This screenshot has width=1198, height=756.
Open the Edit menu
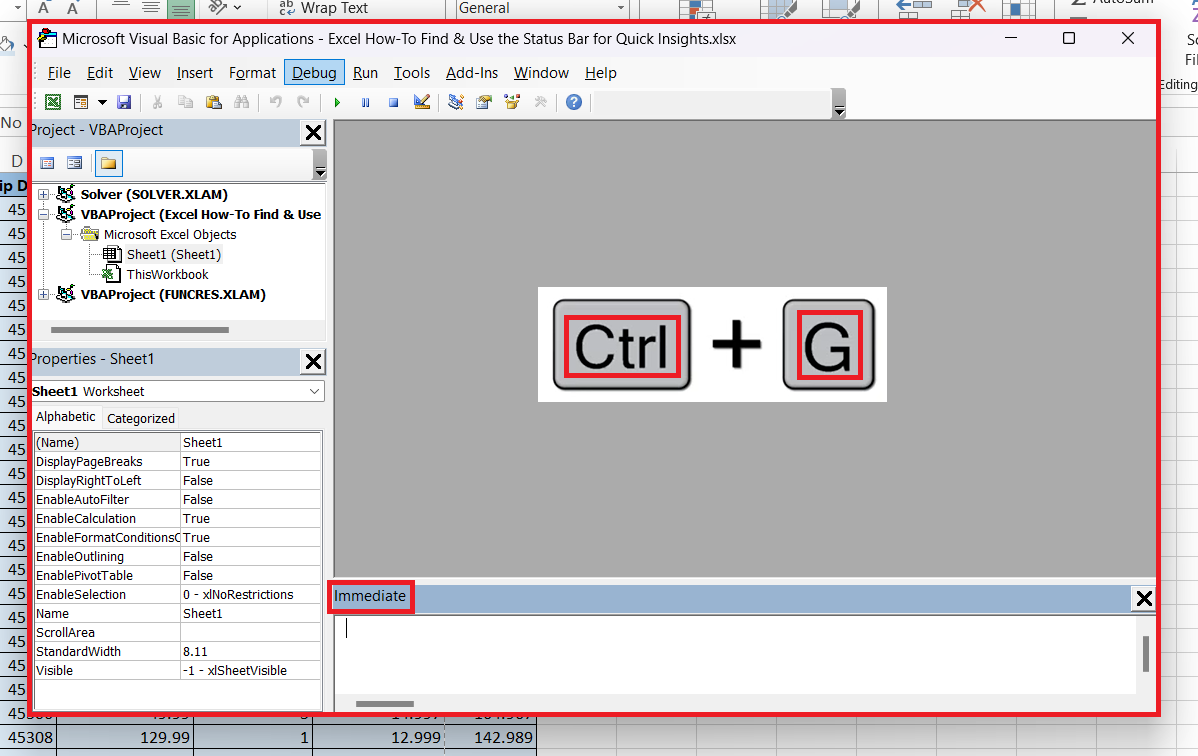tap(99, 73)
